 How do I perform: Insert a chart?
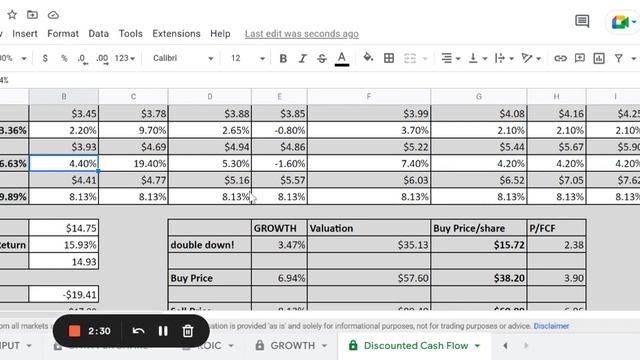pos(599,58)
